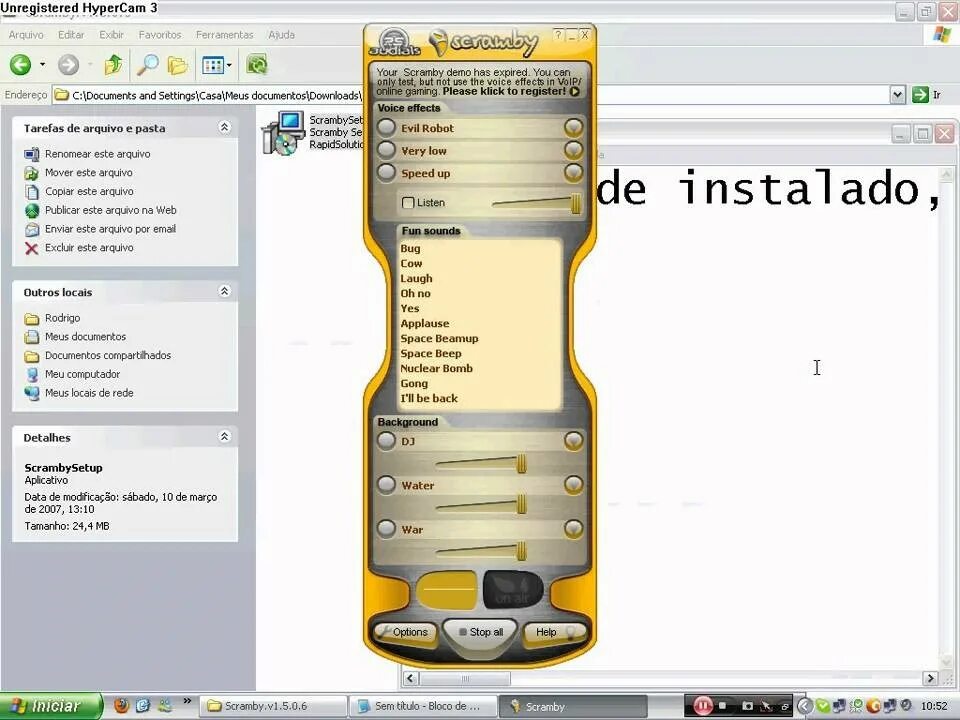Open the Ajuda menu

[282, 35]
